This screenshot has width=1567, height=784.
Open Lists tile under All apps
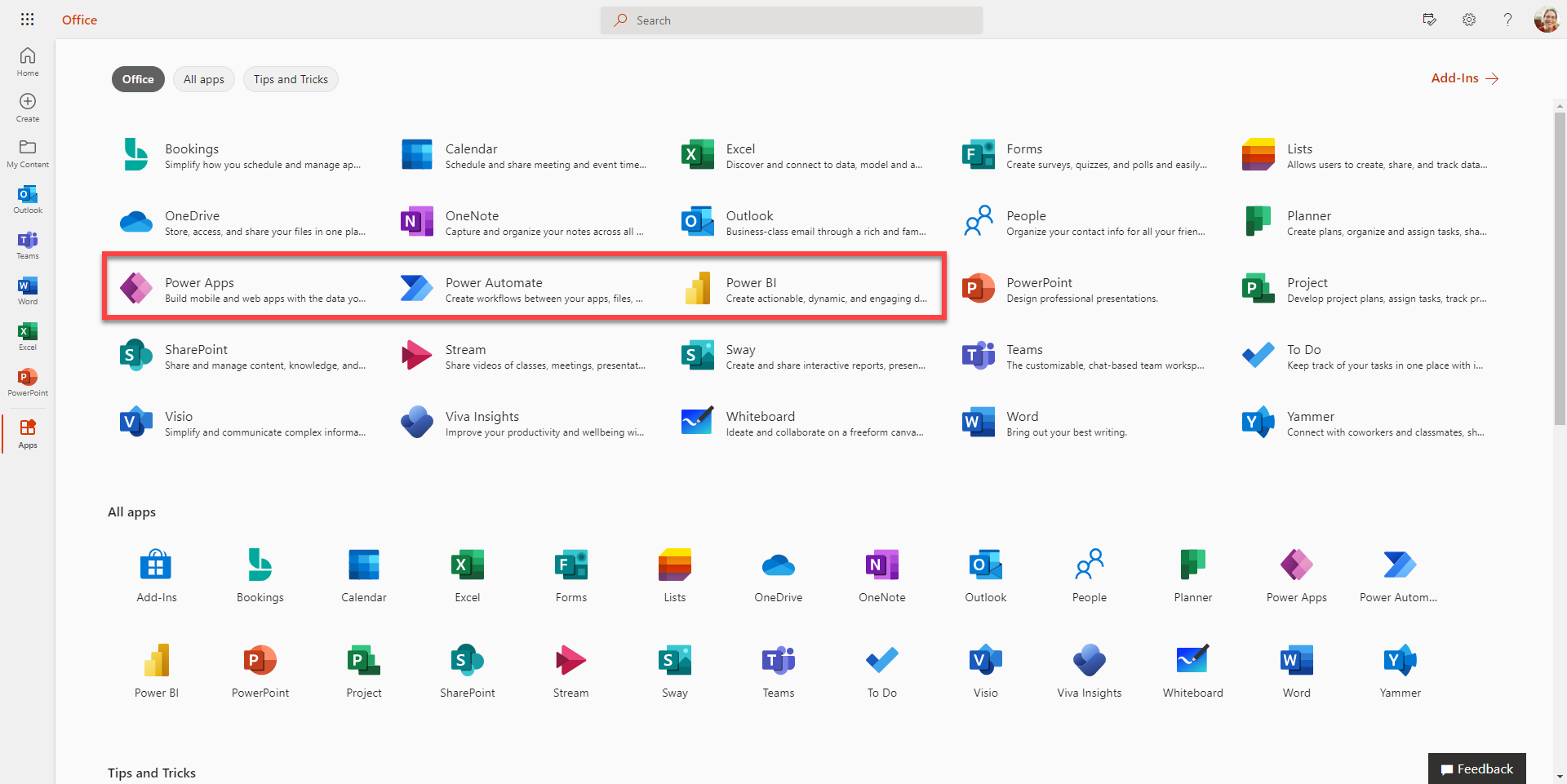675,575
